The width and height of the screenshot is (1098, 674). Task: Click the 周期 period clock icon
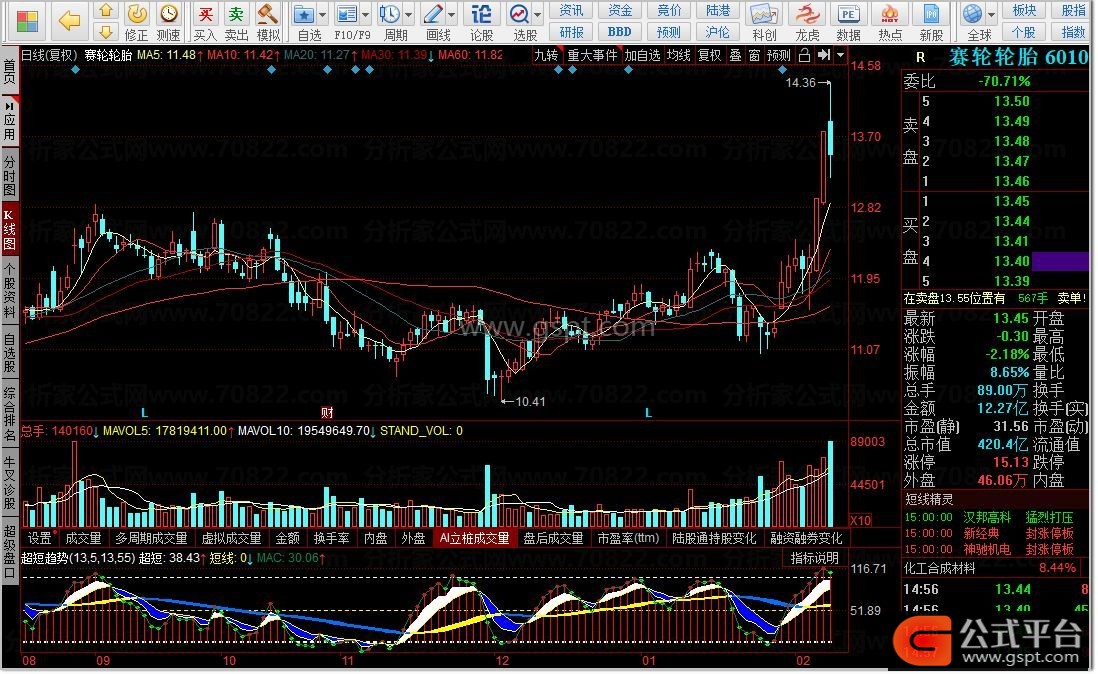(x=390, y=14)
